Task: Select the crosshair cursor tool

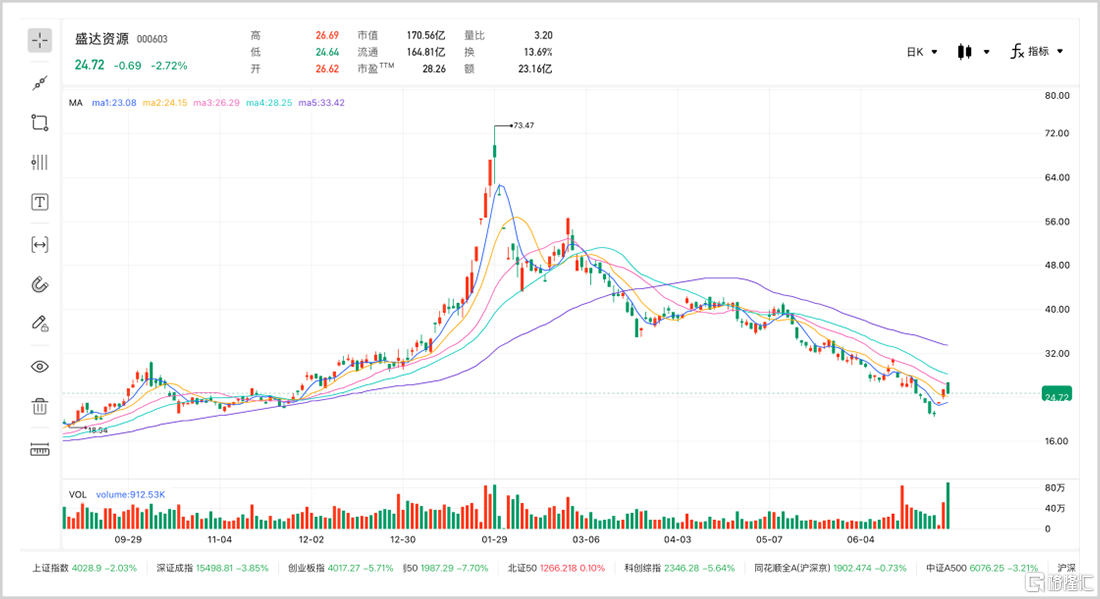Action: coord(40,41)
